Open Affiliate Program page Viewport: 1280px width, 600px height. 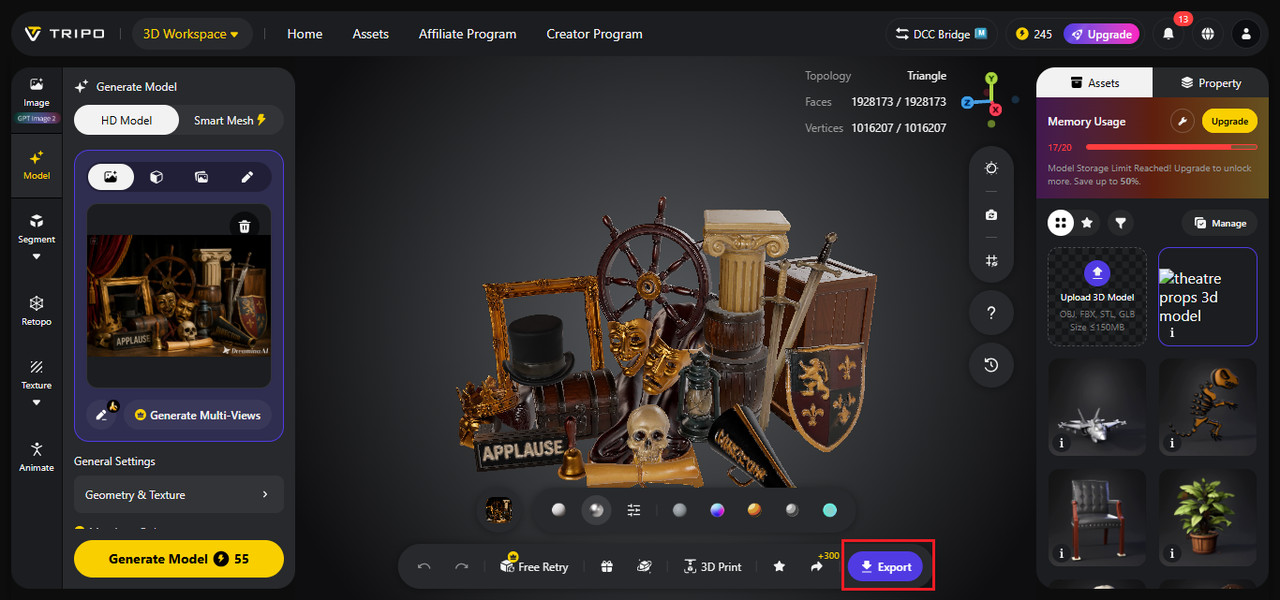pos(467,34)
